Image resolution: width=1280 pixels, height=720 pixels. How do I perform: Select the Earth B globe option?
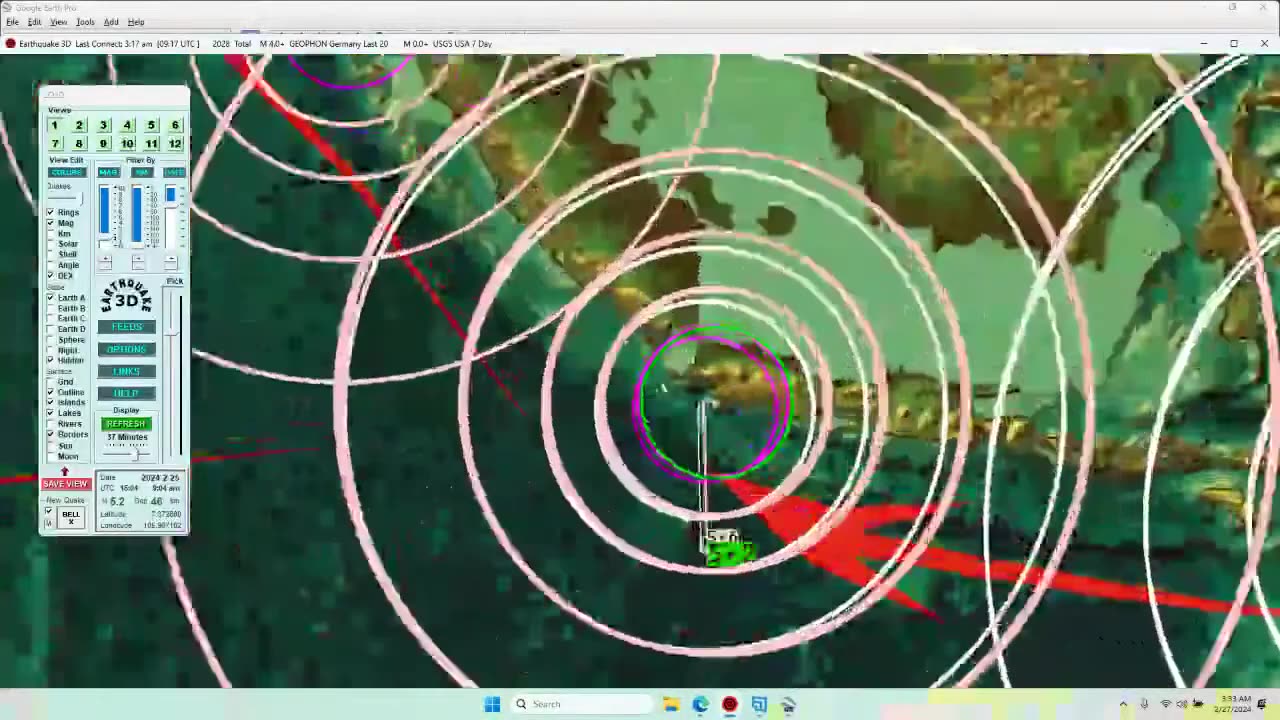point(51,308)
